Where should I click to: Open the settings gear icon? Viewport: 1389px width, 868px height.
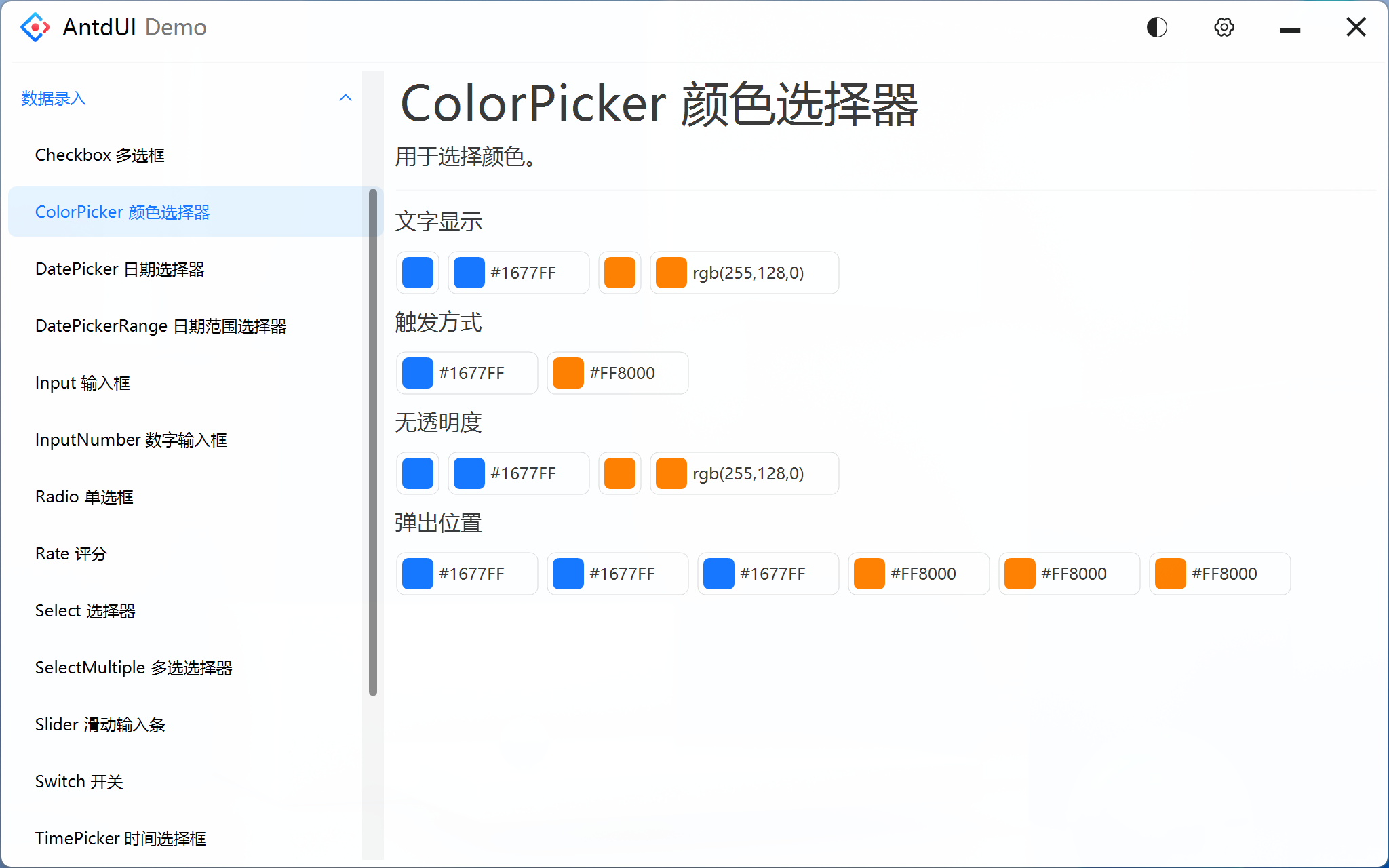coord(1224,27)
